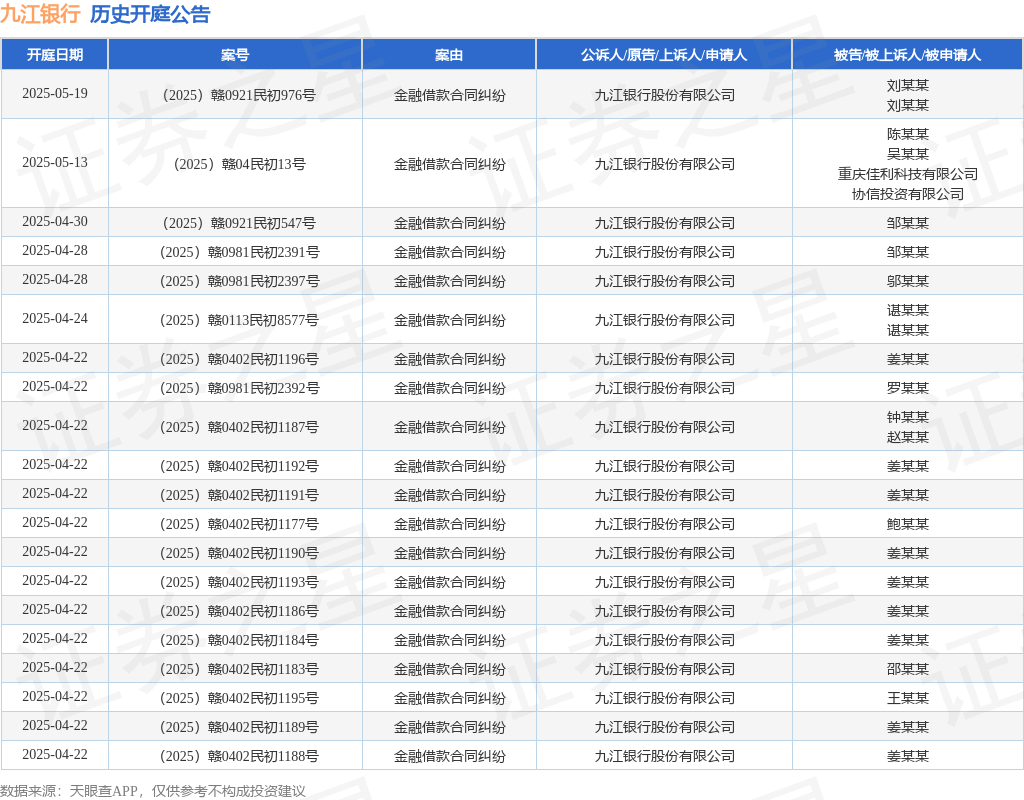Click defendant 邵某某

click(x=908, y=669)
